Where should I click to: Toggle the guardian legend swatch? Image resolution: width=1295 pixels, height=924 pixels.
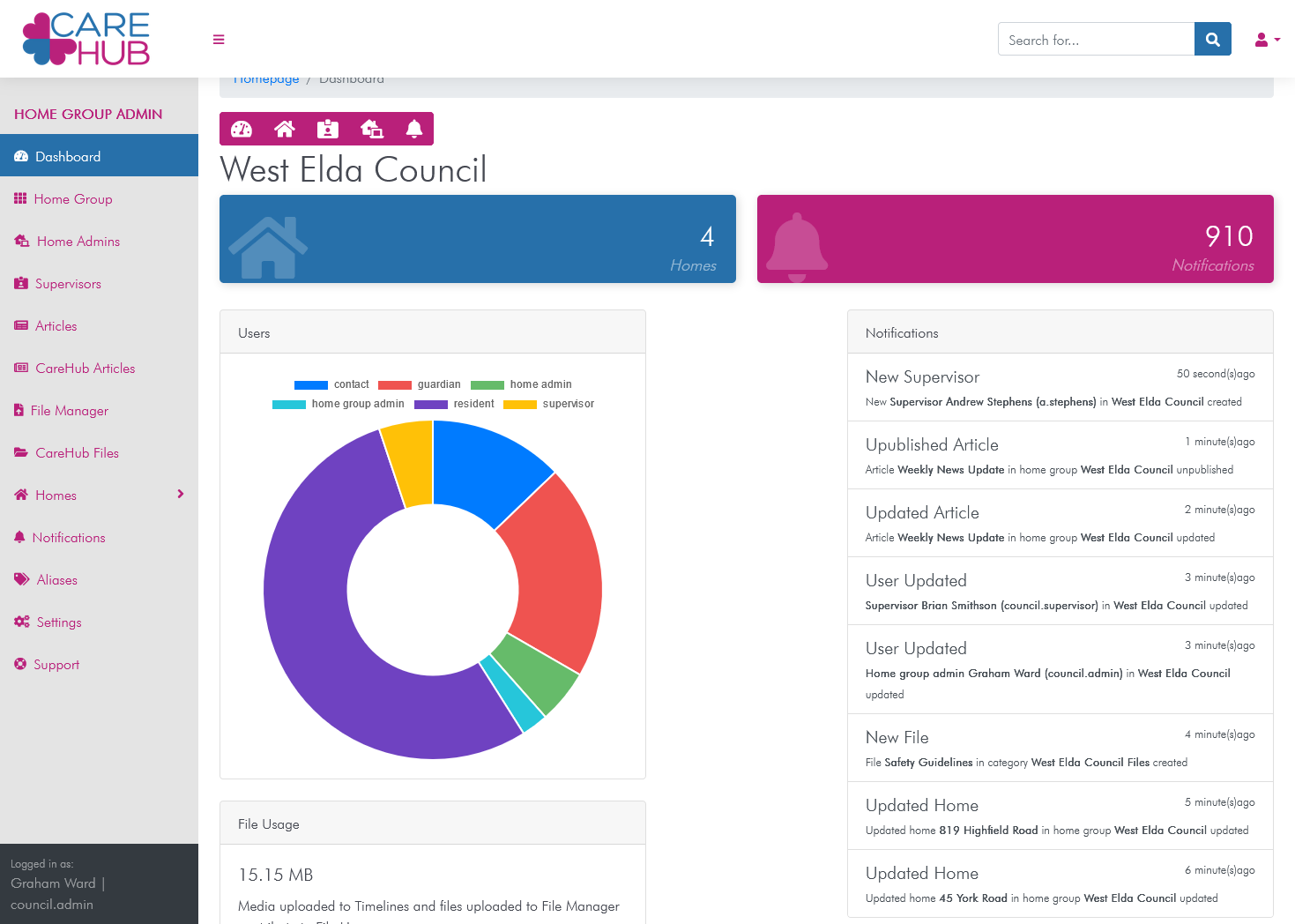(395, 384)
